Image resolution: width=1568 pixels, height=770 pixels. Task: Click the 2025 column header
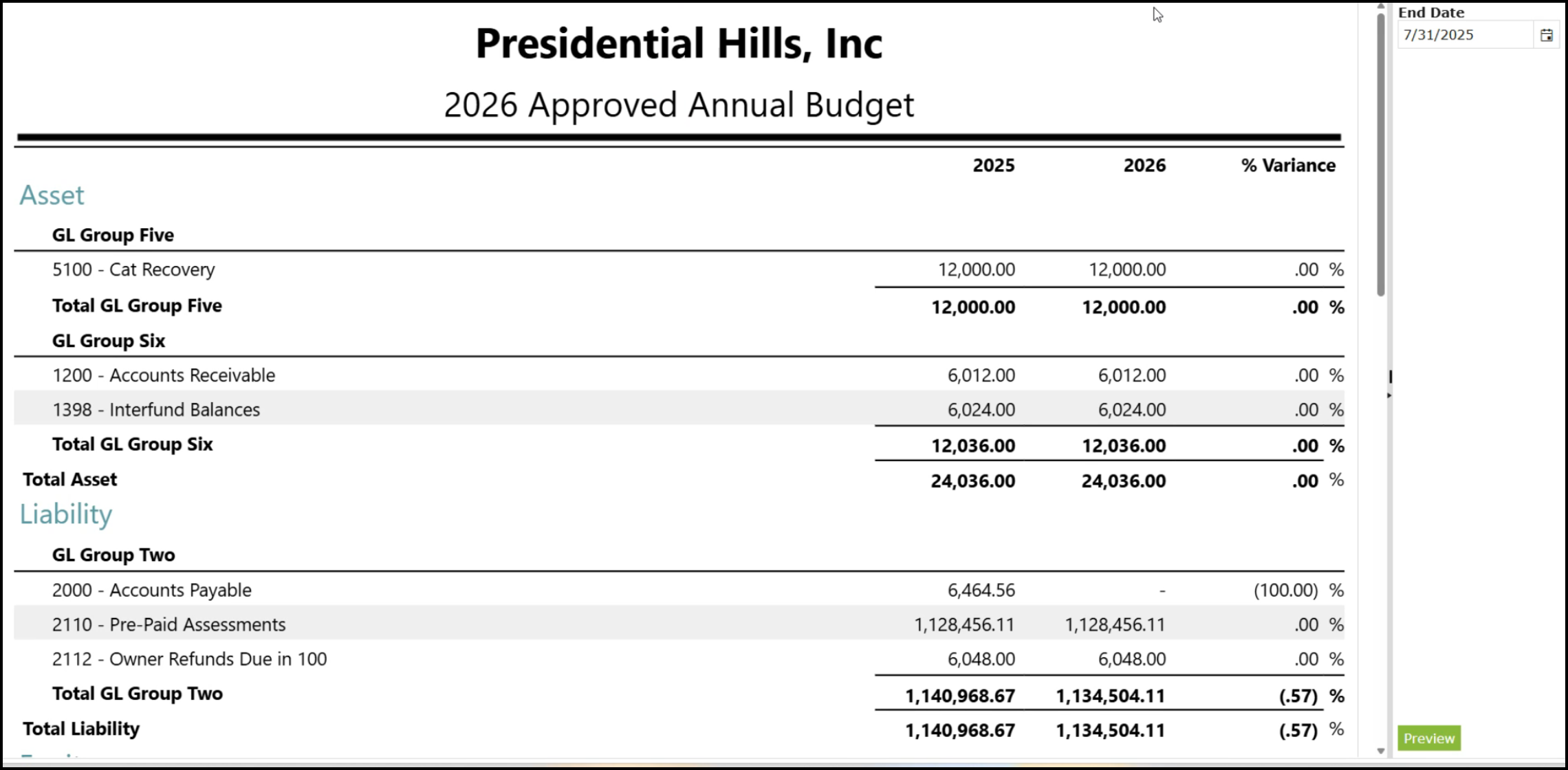[994, 166]
